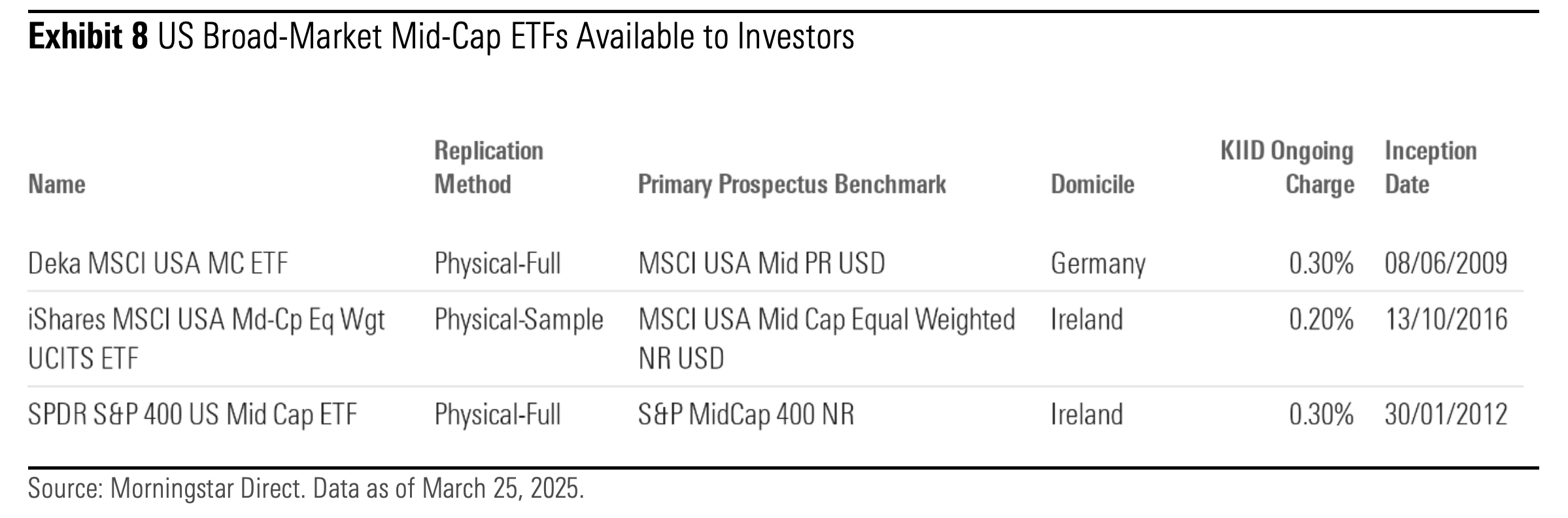Click the Physical-Sample replication cell
The image size is (1568, 518).
519,320
